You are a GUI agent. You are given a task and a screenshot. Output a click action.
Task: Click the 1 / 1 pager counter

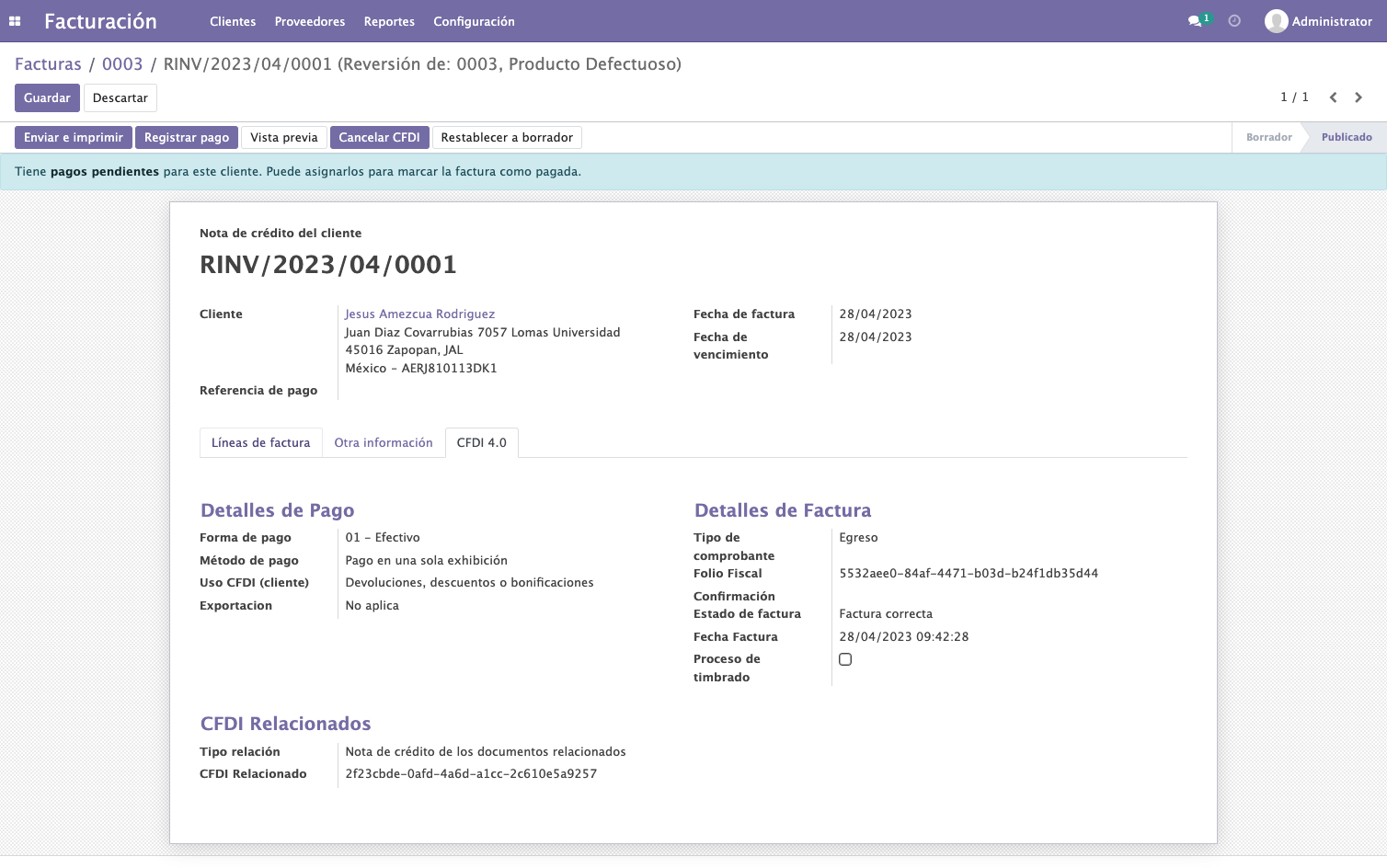1294,97
